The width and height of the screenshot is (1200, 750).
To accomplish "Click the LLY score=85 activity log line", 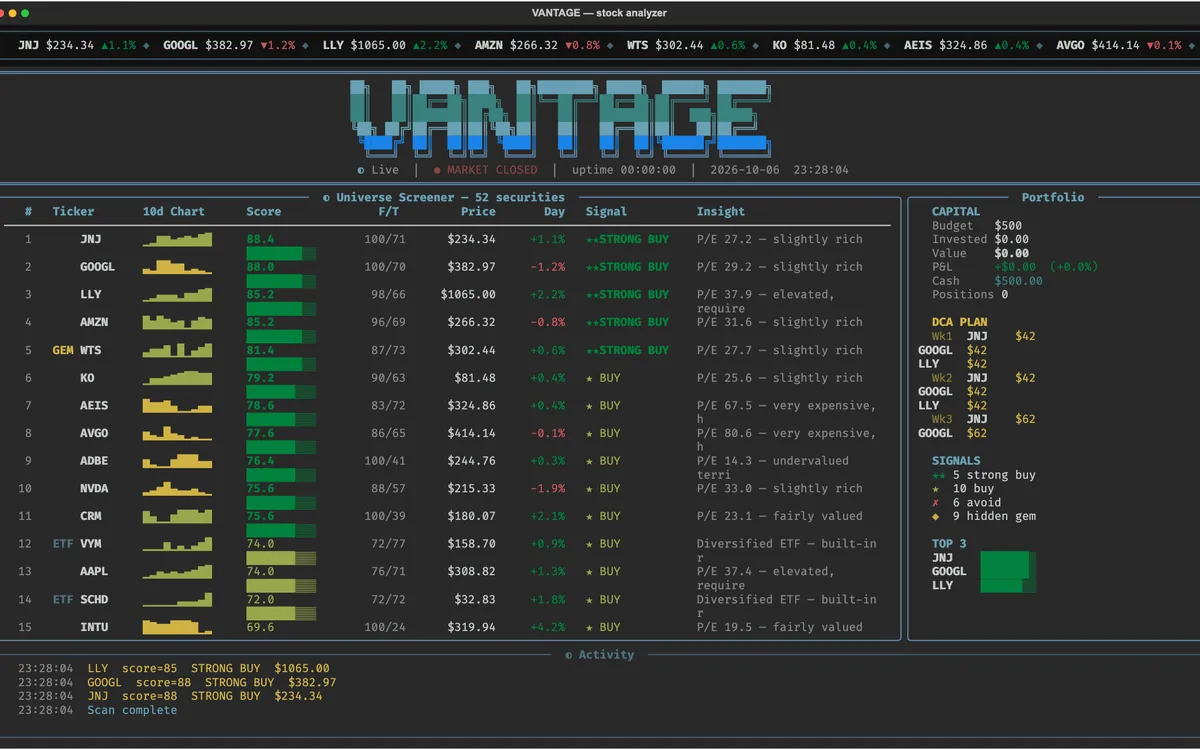I will [173, 668].
